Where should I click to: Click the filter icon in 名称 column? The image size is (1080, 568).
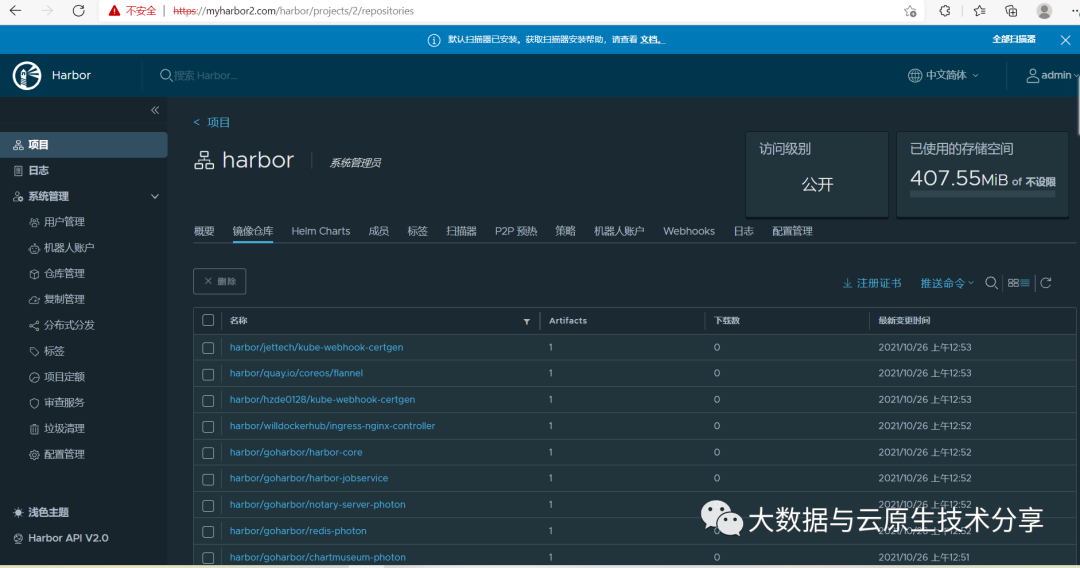tap(527, 322)
